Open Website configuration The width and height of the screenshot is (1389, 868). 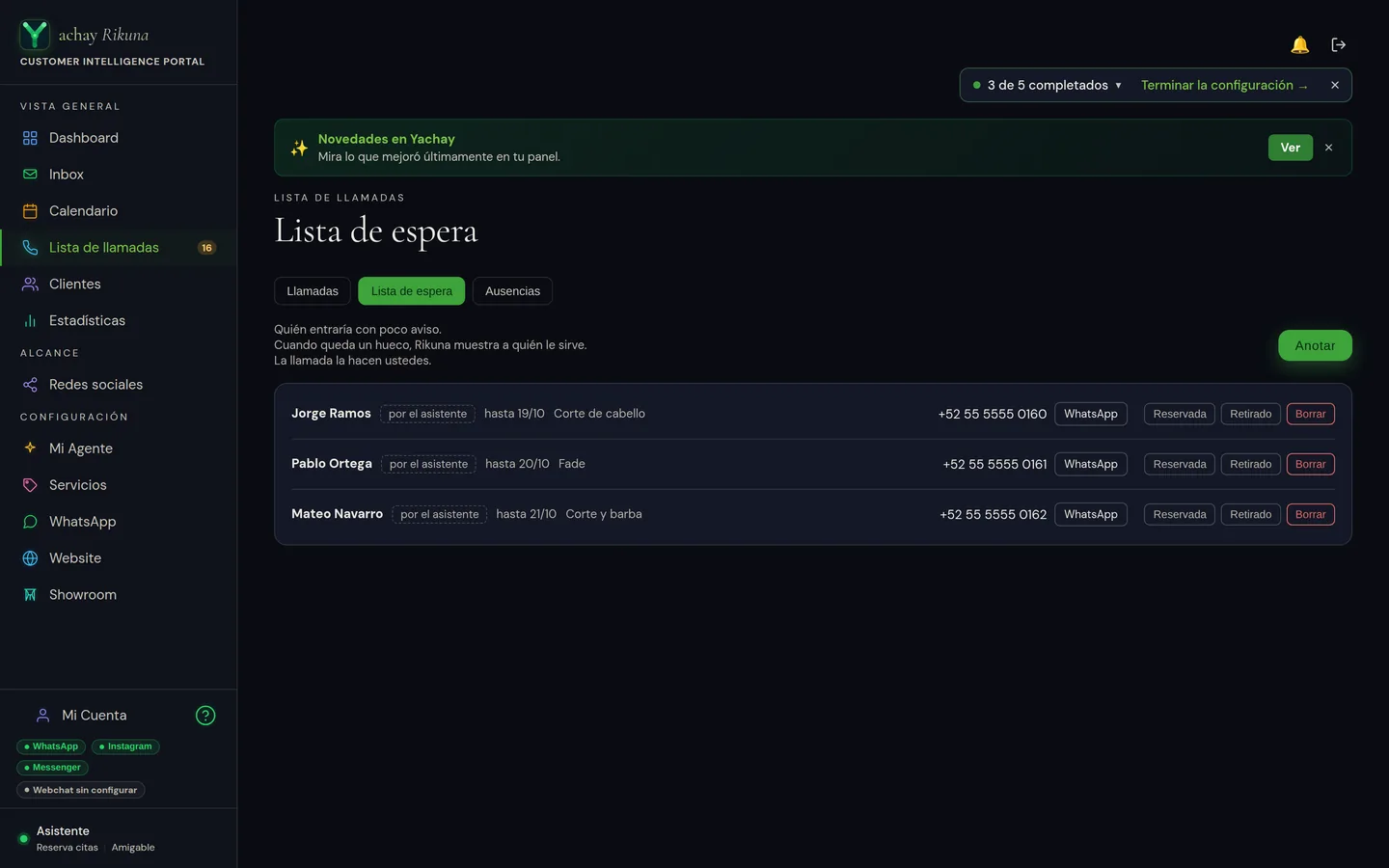pos(118,558)
